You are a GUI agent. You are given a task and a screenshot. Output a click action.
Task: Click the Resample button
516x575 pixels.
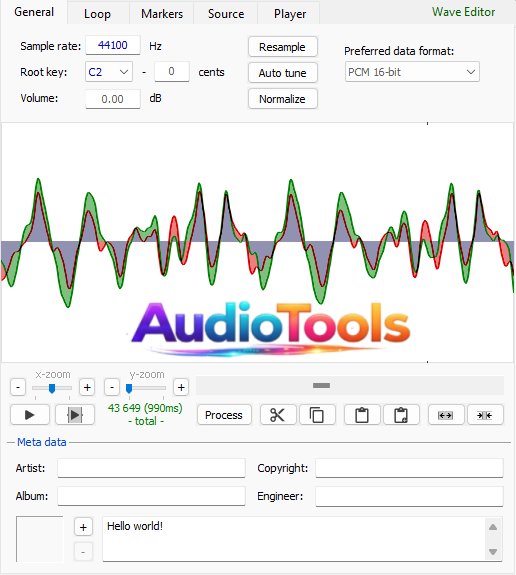(282, 47)
